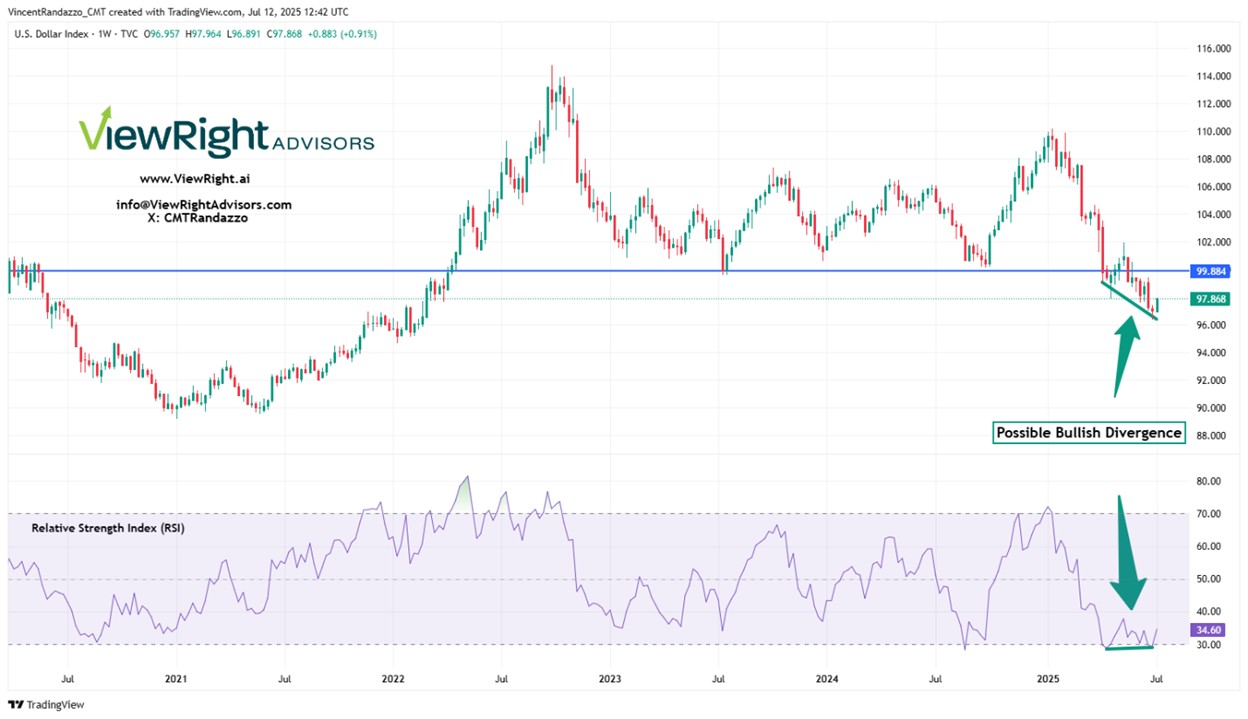This screenshot has width=1248, height=719.
Task: Click the 2022 label on time axis
Action: (x=393, y=678)
